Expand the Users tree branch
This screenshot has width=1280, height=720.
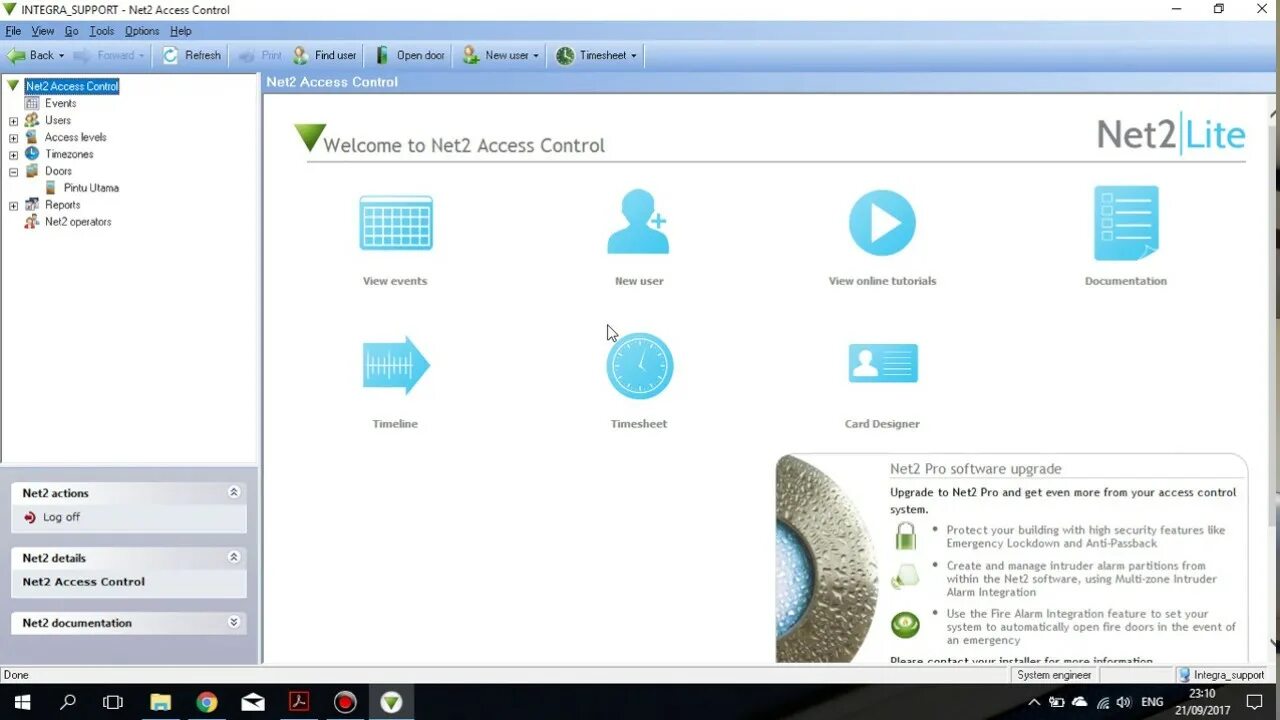[13, 121]
